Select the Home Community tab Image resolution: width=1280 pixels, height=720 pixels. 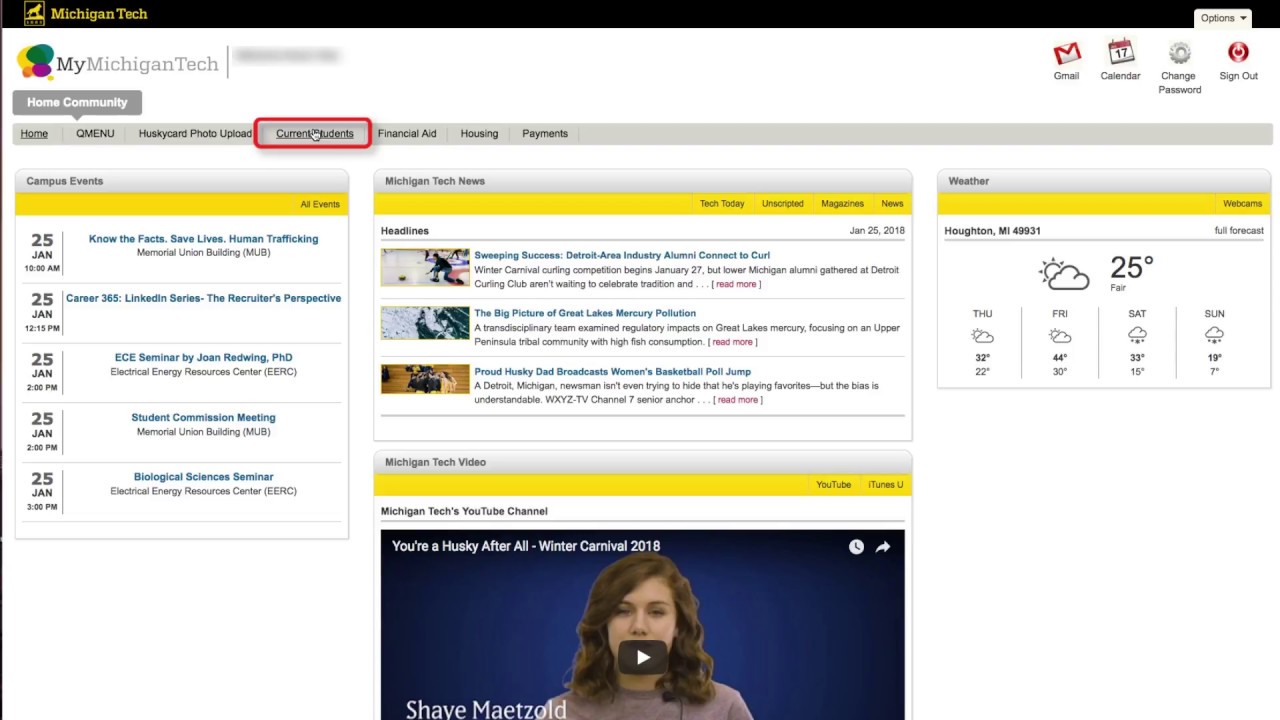[77, 102]
